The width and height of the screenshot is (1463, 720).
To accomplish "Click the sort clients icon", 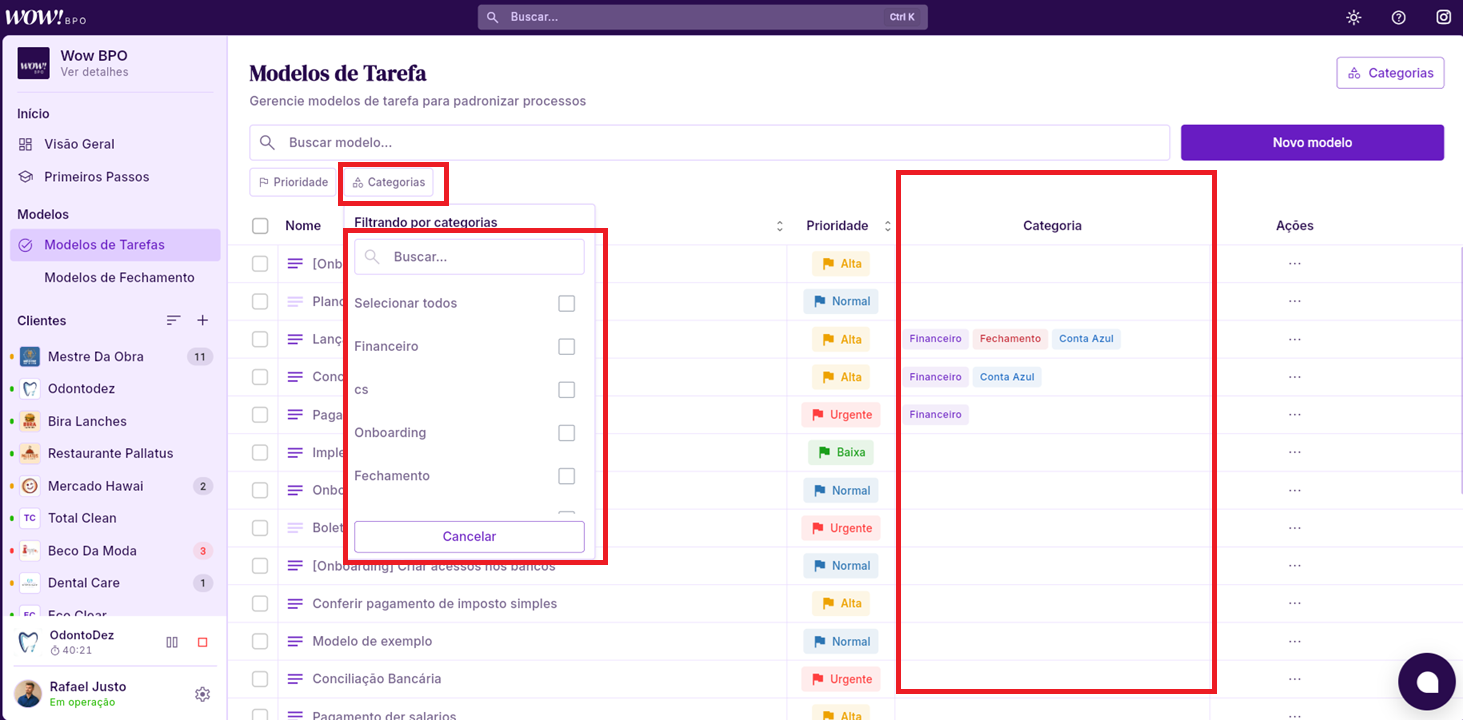I will click(174, 320).
